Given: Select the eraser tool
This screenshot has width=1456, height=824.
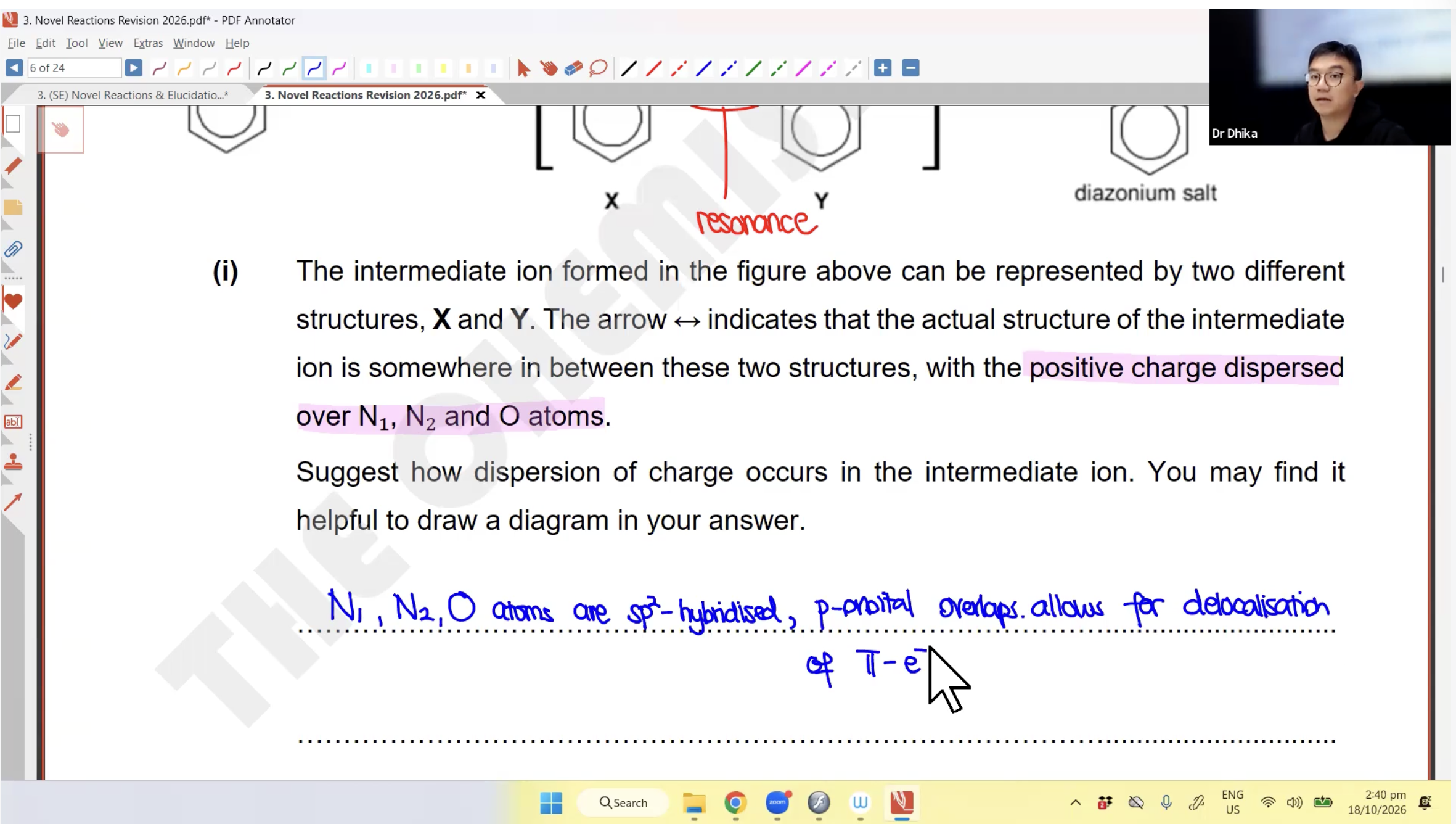Looking at the screenshot, I should pos(573,68).
